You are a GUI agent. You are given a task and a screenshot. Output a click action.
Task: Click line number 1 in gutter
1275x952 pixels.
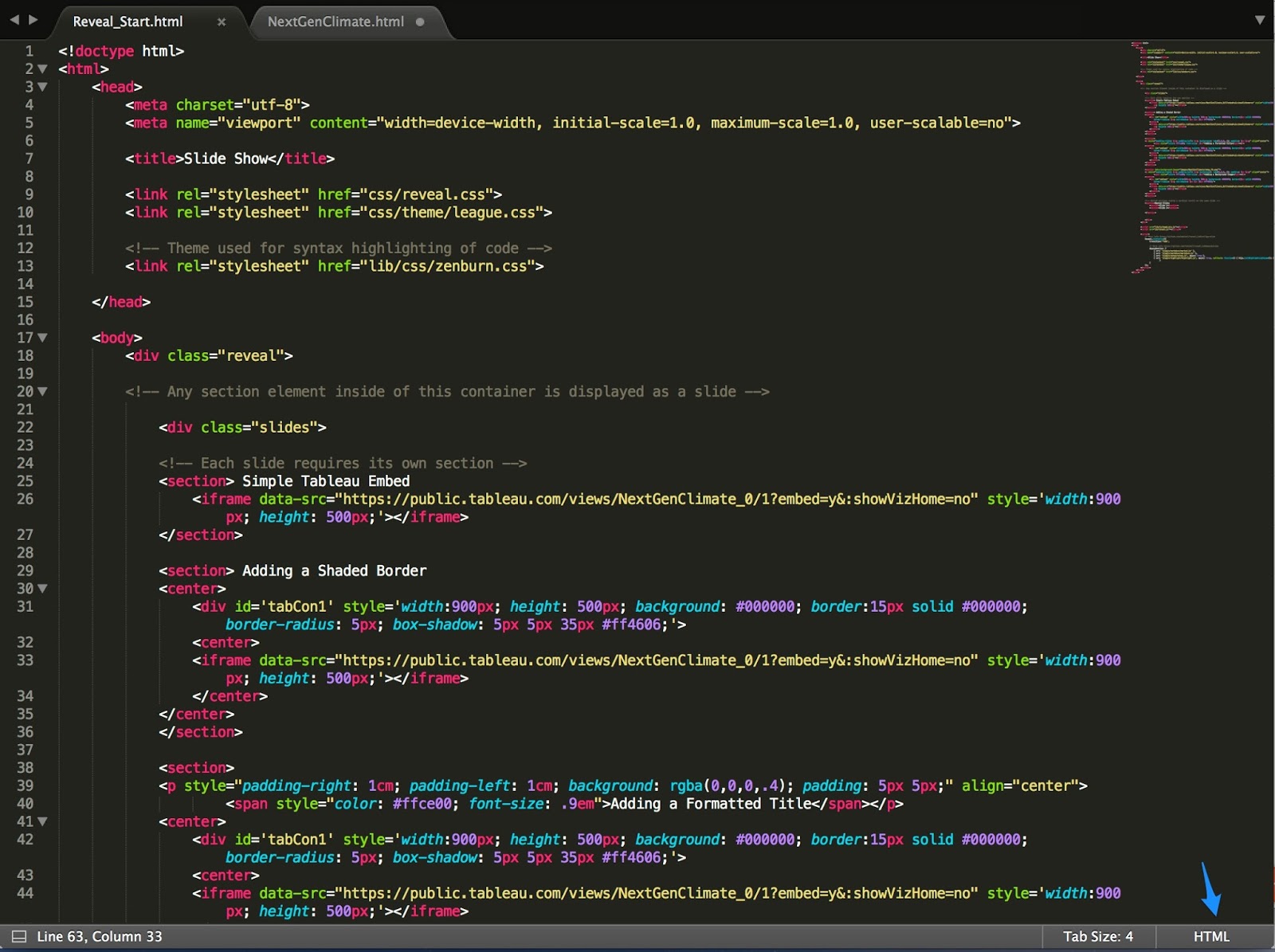click(29, 51)
